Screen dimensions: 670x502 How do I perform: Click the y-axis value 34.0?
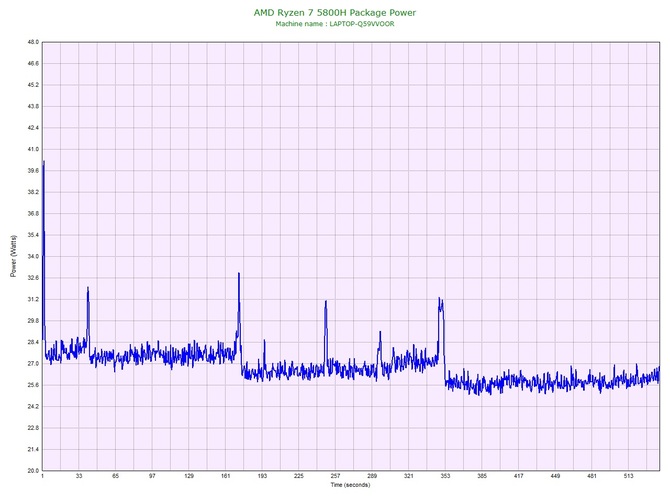click(x=33, y=256)
